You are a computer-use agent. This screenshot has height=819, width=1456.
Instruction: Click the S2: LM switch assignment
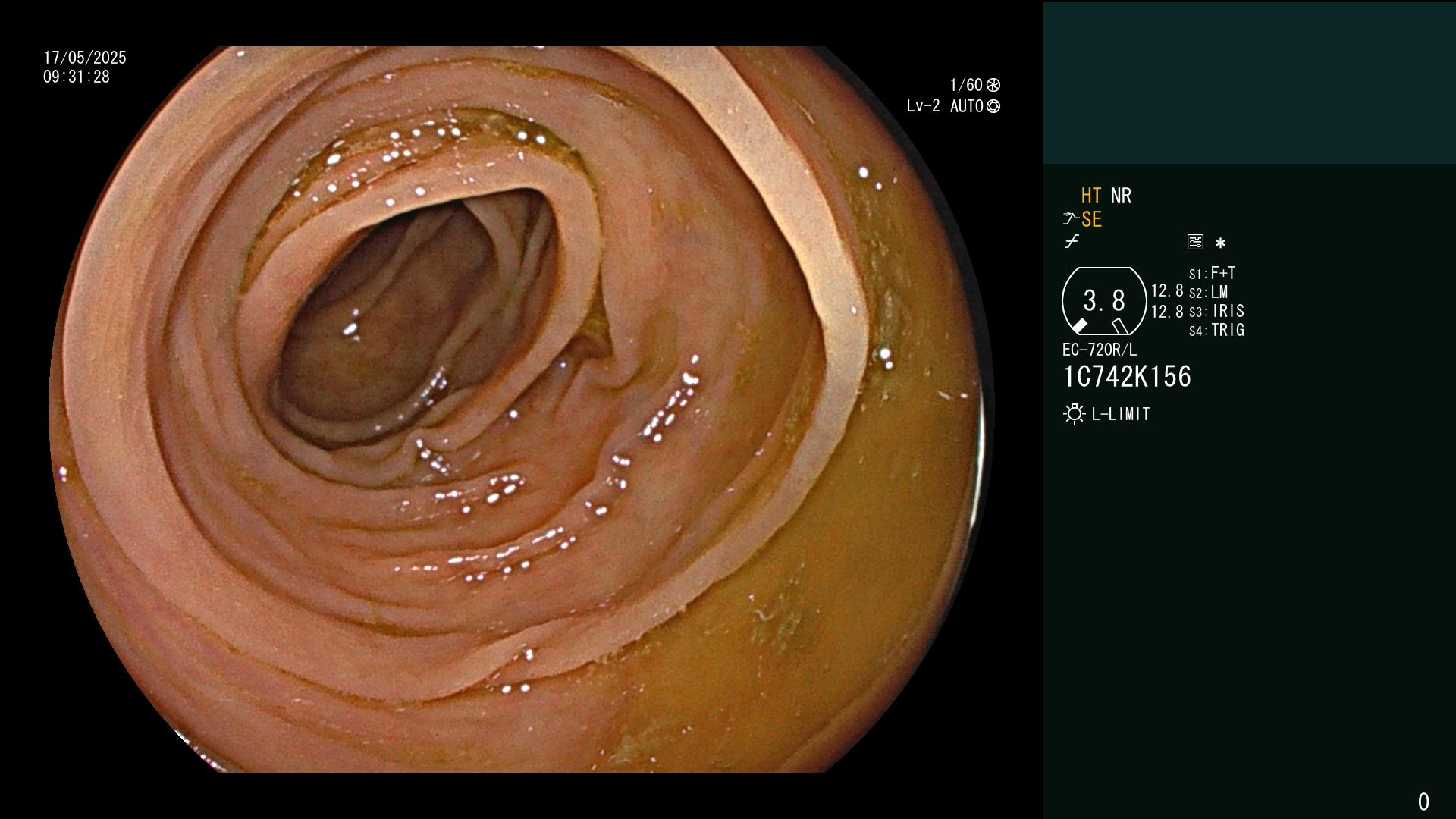coord(1209,293)
